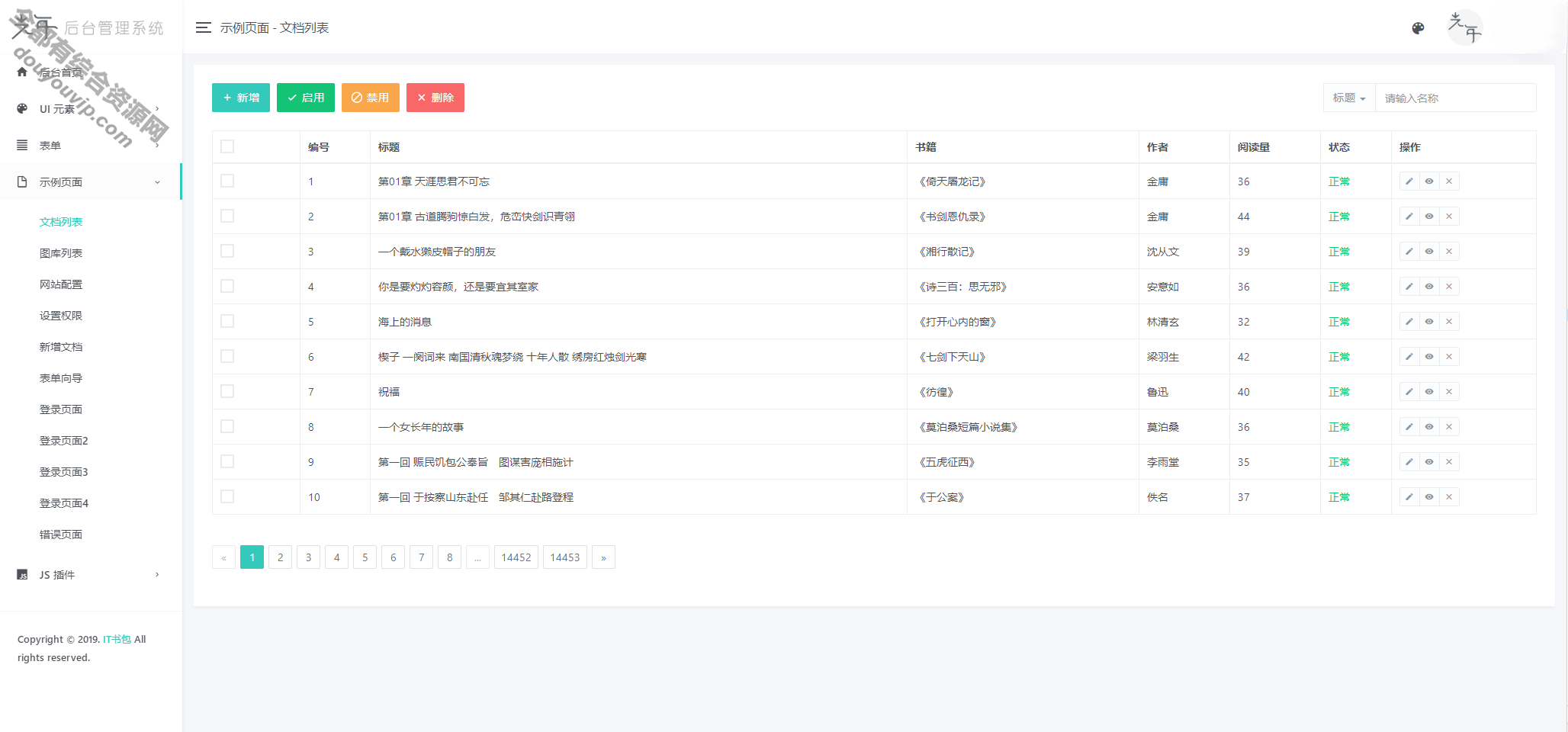
Task: Open 图库列表 in the sidebar
Action: [x=61, y=253]
